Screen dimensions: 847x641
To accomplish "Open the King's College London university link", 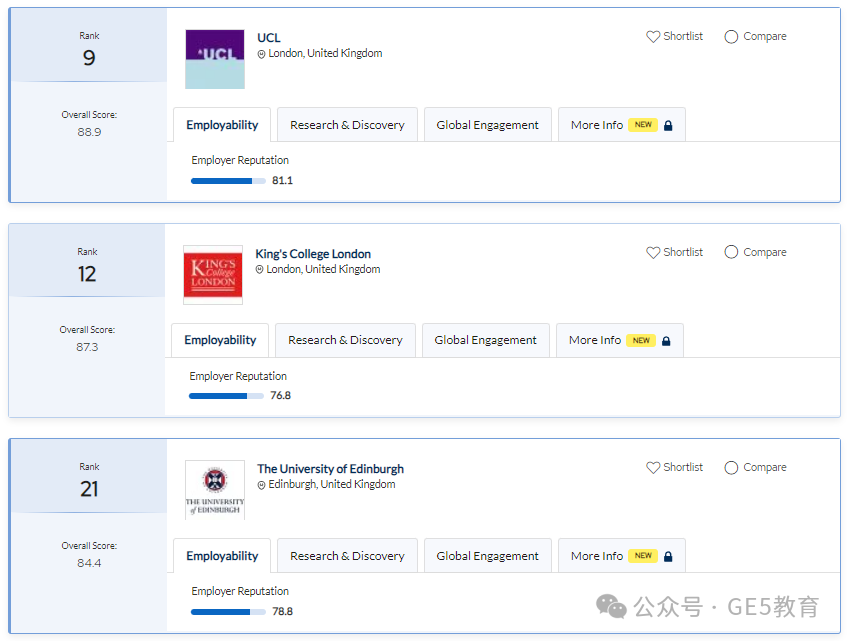I will 313,254.
